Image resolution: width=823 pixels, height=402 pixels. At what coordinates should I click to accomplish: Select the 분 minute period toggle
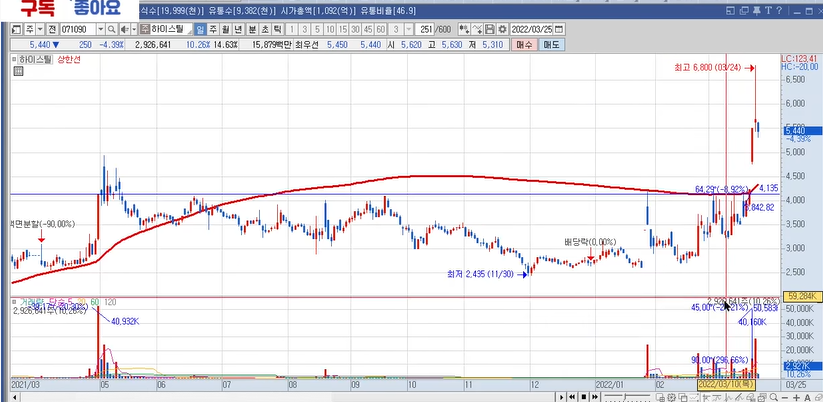tap(252, 29)
